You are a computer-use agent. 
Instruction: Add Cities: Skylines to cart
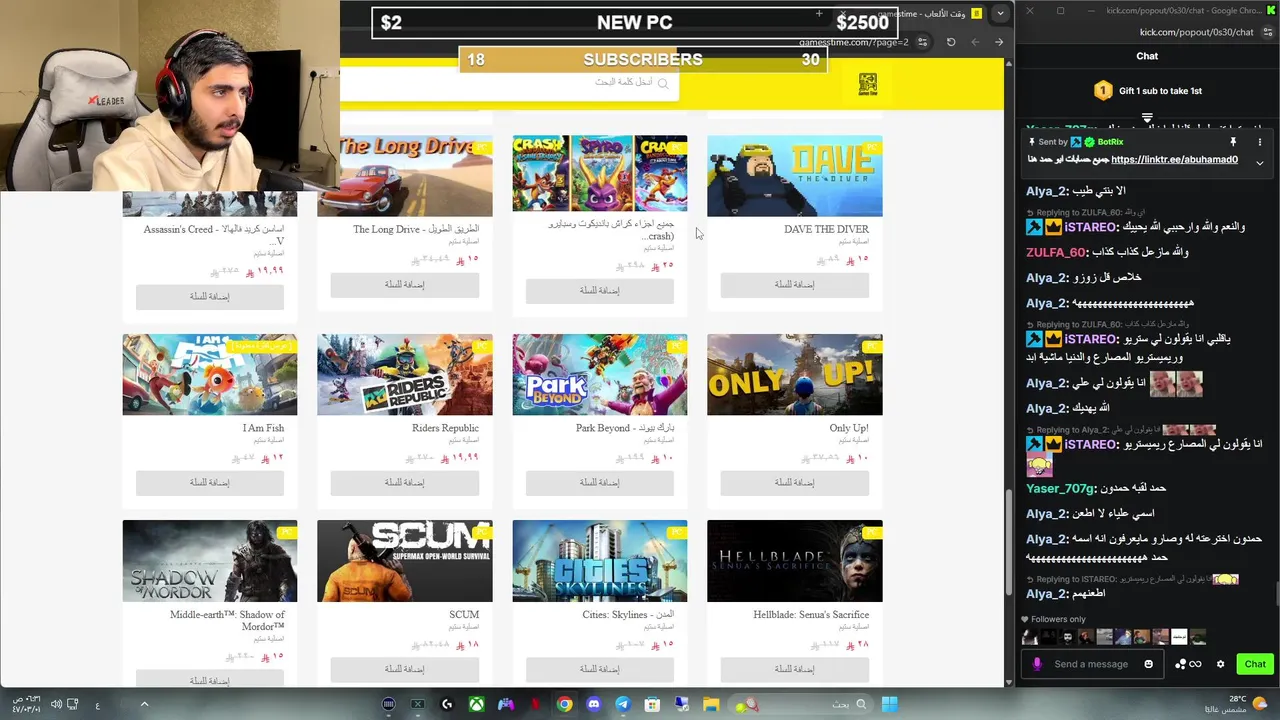click(x=599, y=669)
